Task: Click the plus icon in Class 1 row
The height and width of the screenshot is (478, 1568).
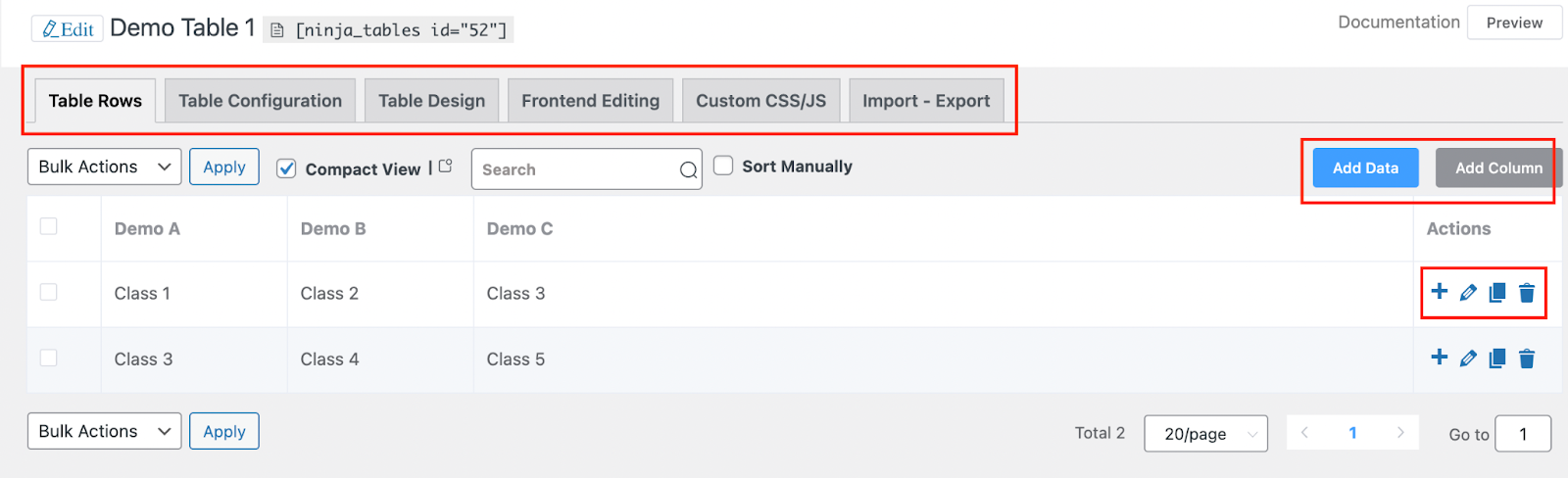Action: [x=1439, y=291]
